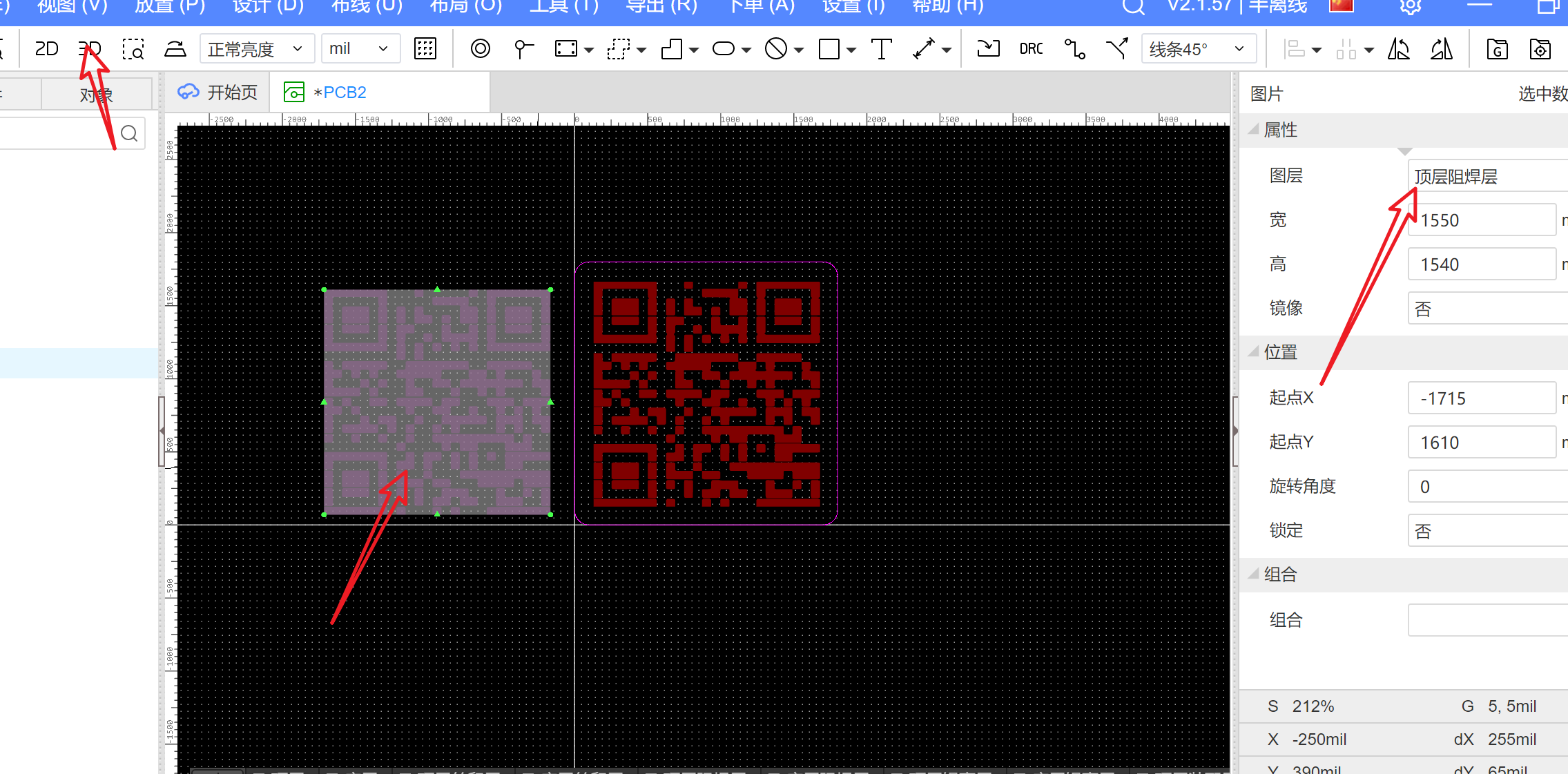Open the 视图 (V) menu

(72, 6)
